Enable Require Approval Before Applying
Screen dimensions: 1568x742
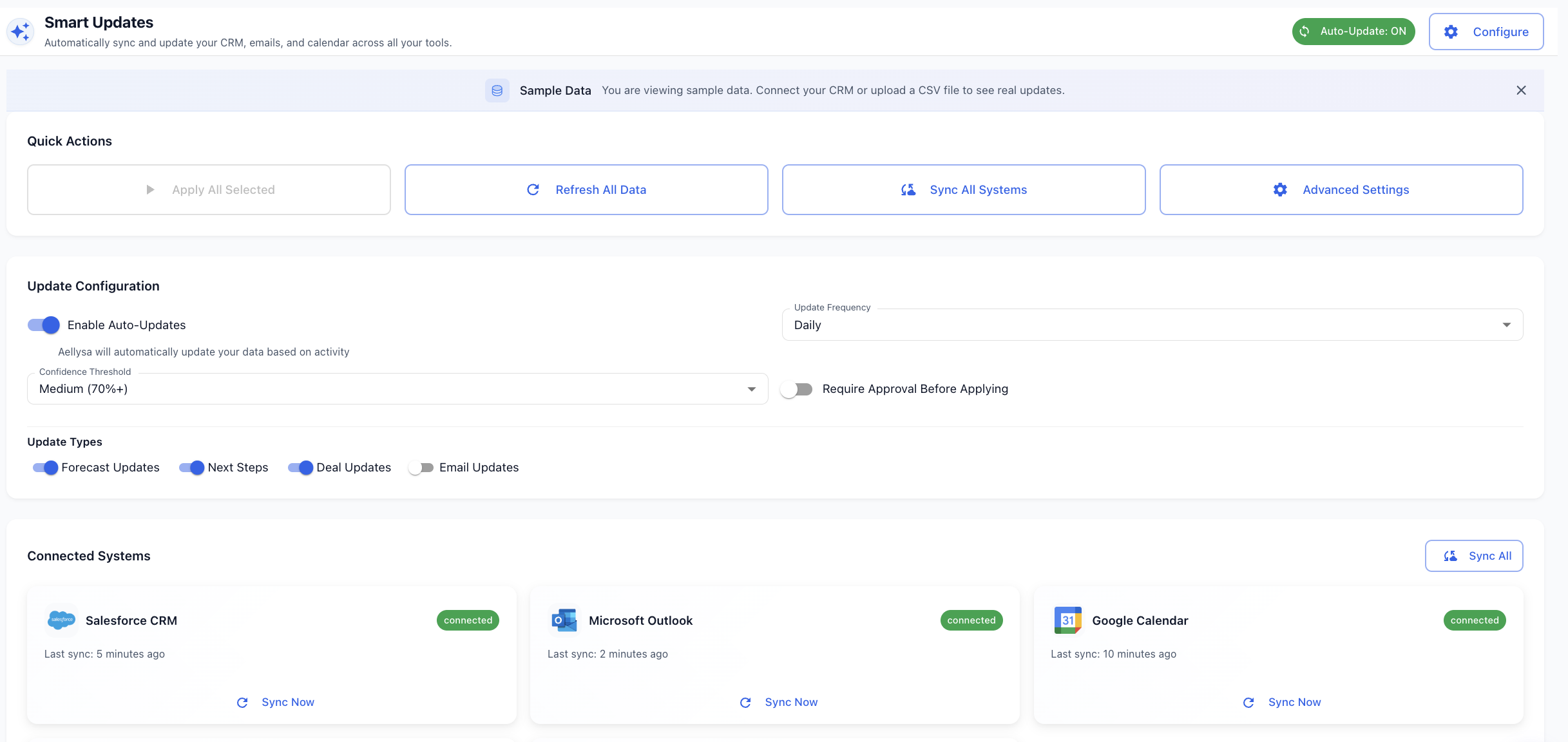[797, 388]
